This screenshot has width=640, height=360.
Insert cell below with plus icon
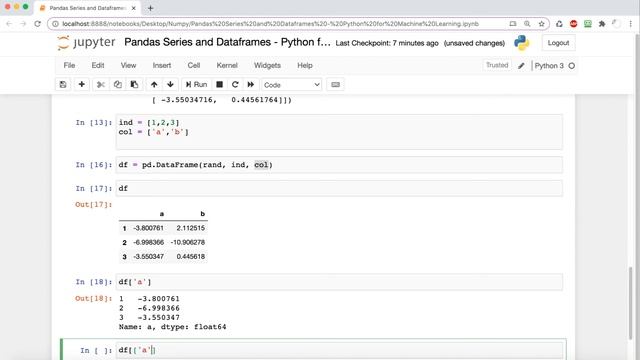[x=82, y=84]
